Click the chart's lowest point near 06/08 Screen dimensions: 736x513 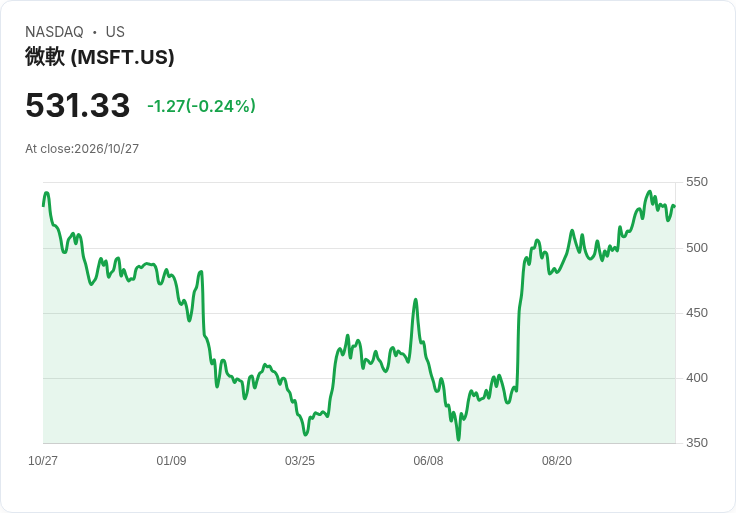pyautogui.click(x=458, y=440)
